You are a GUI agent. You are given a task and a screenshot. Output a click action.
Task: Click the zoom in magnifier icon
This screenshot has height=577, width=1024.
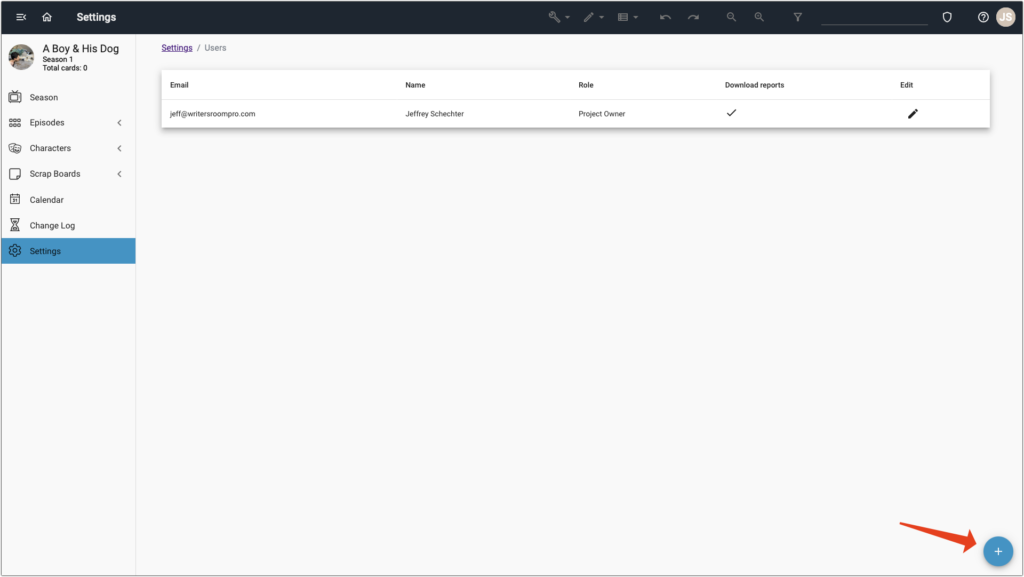click(759, 17)
